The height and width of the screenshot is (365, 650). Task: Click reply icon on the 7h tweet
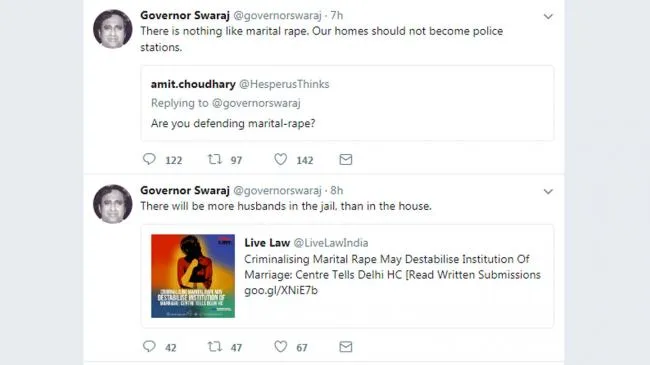(x=149, y=159)
